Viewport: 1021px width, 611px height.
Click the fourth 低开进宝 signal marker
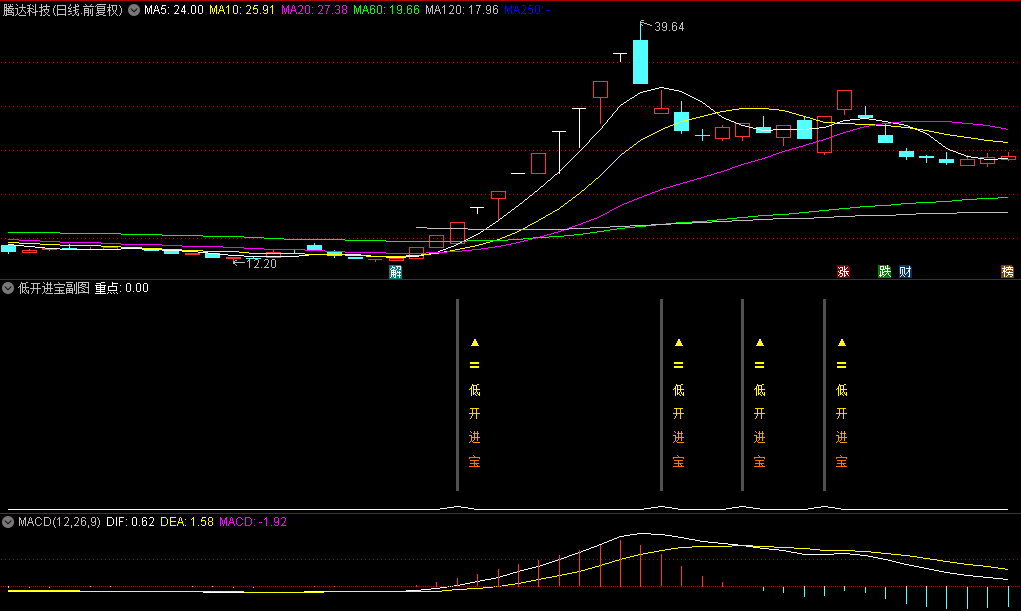click(x=841, y=403)
